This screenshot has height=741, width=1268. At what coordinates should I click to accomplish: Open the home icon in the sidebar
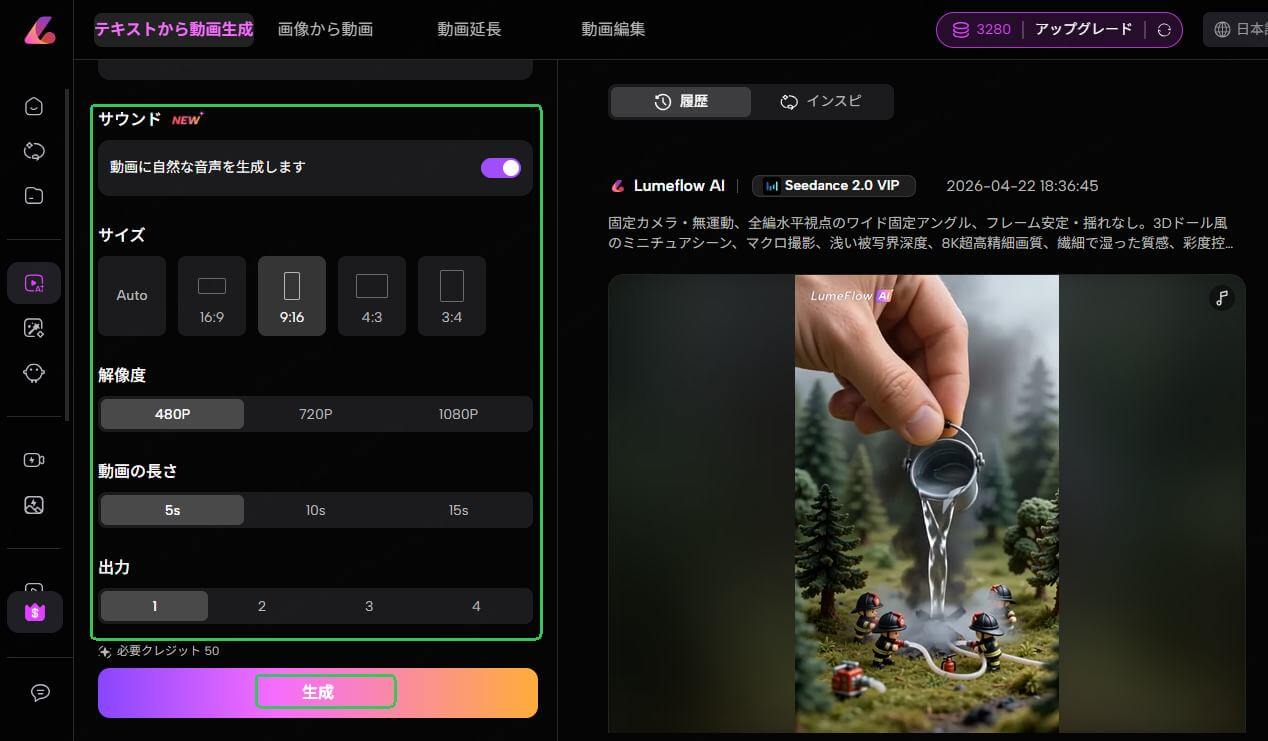point(34,106)
